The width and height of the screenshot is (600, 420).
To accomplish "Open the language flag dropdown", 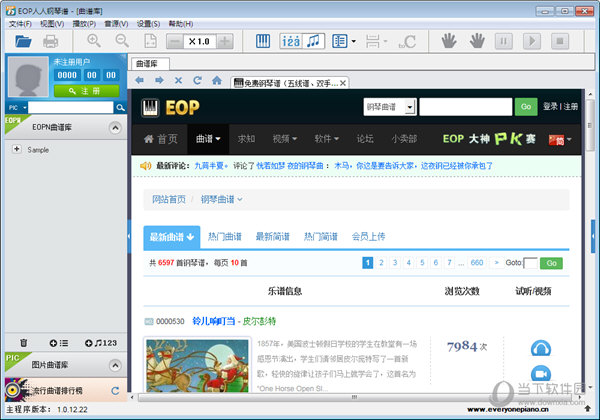I will pyautogui.click(x=560, y=140).
